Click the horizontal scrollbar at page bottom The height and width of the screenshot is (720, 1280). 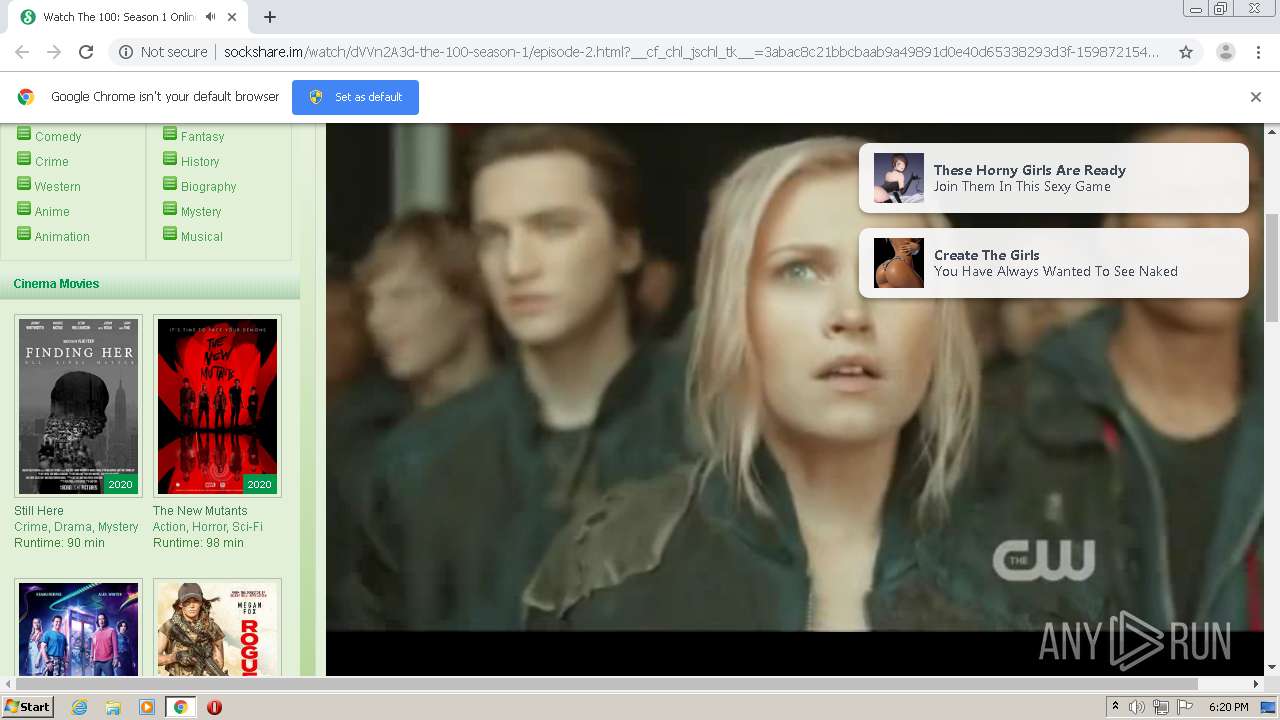pyautogui.click(x=606, y=684)
